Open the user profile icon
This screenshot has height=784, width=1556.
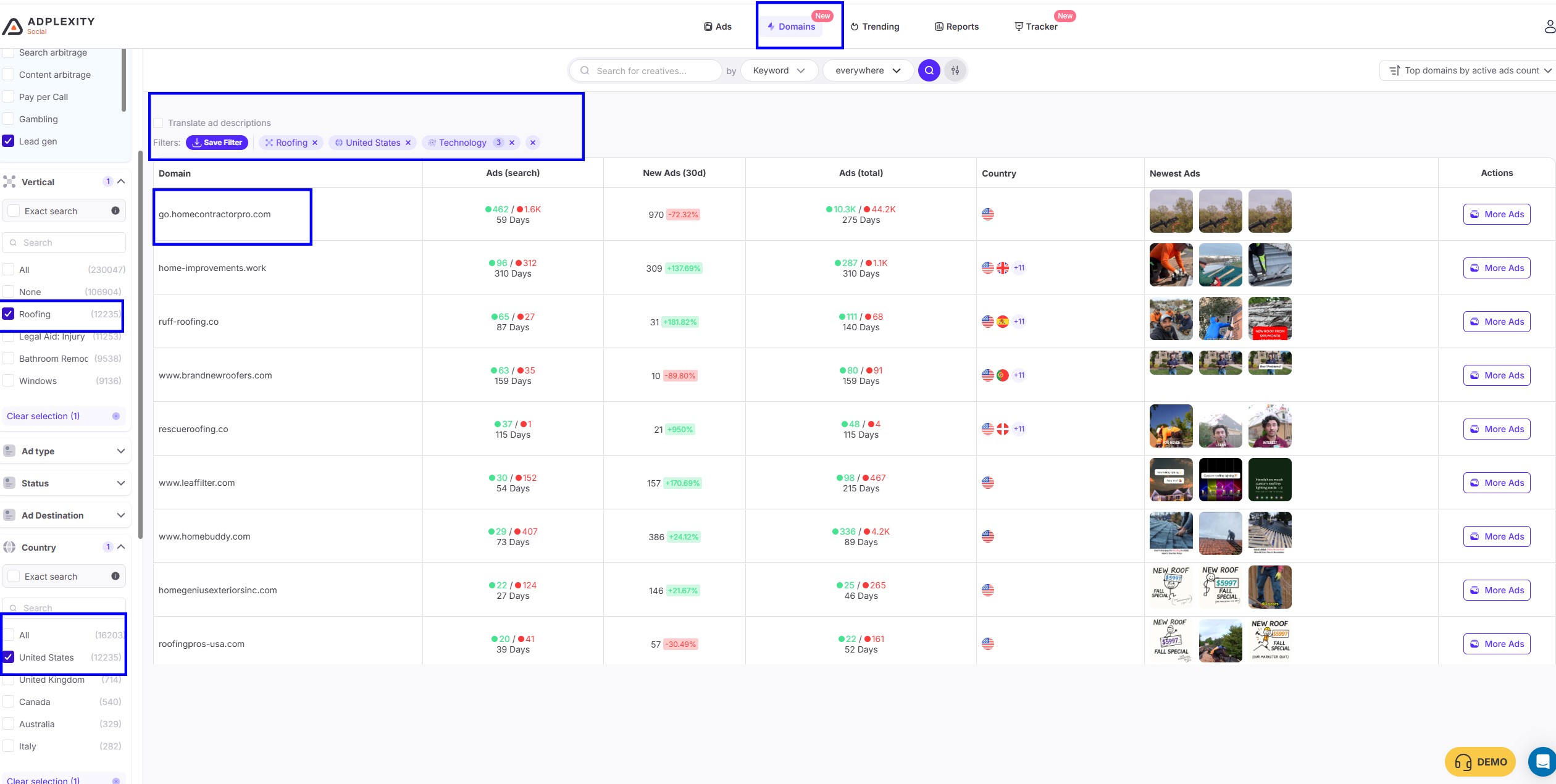tap(1549, 27)
